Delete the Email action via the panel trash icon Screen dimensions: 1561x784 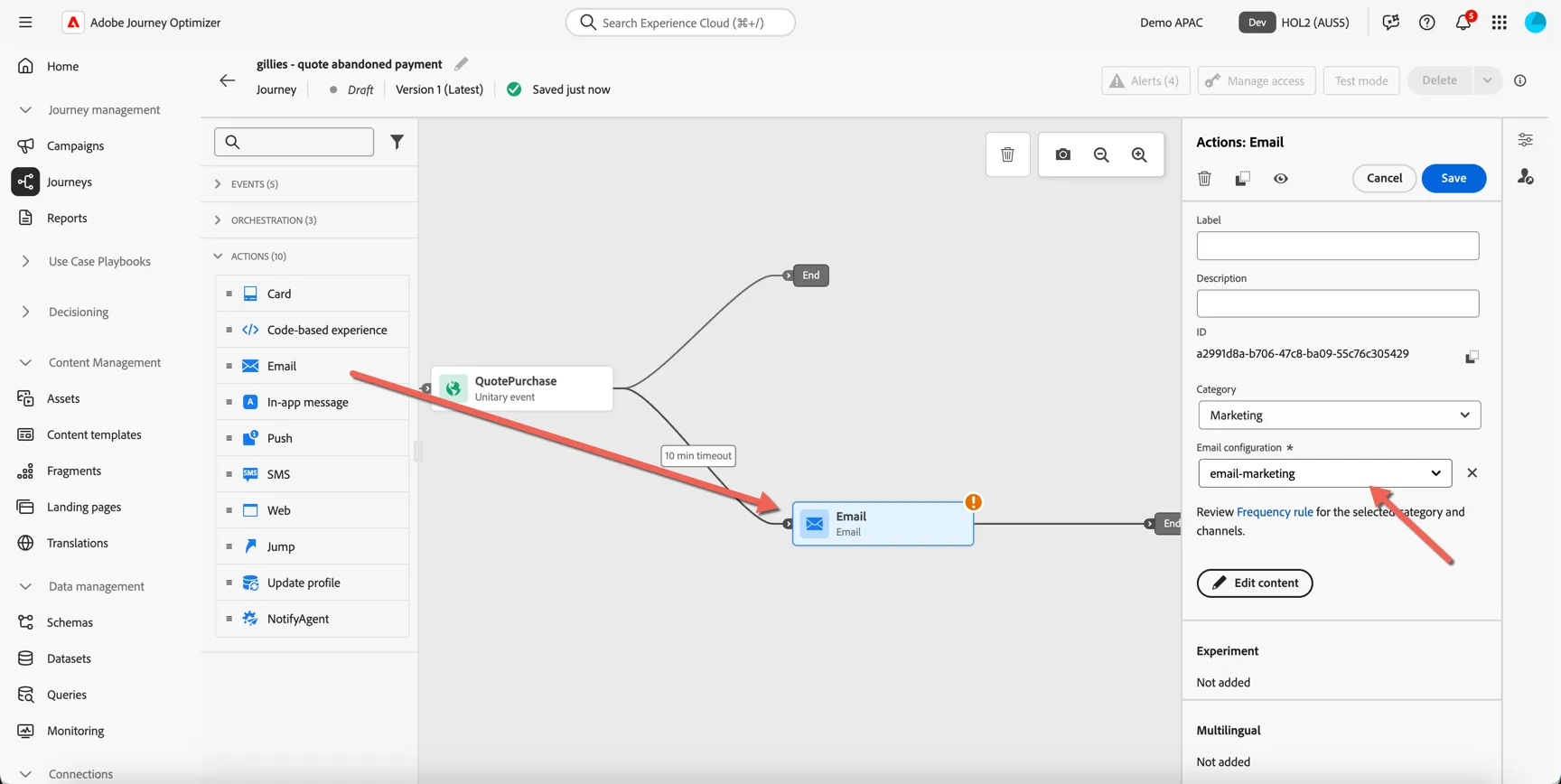(x=1204, y=178)
